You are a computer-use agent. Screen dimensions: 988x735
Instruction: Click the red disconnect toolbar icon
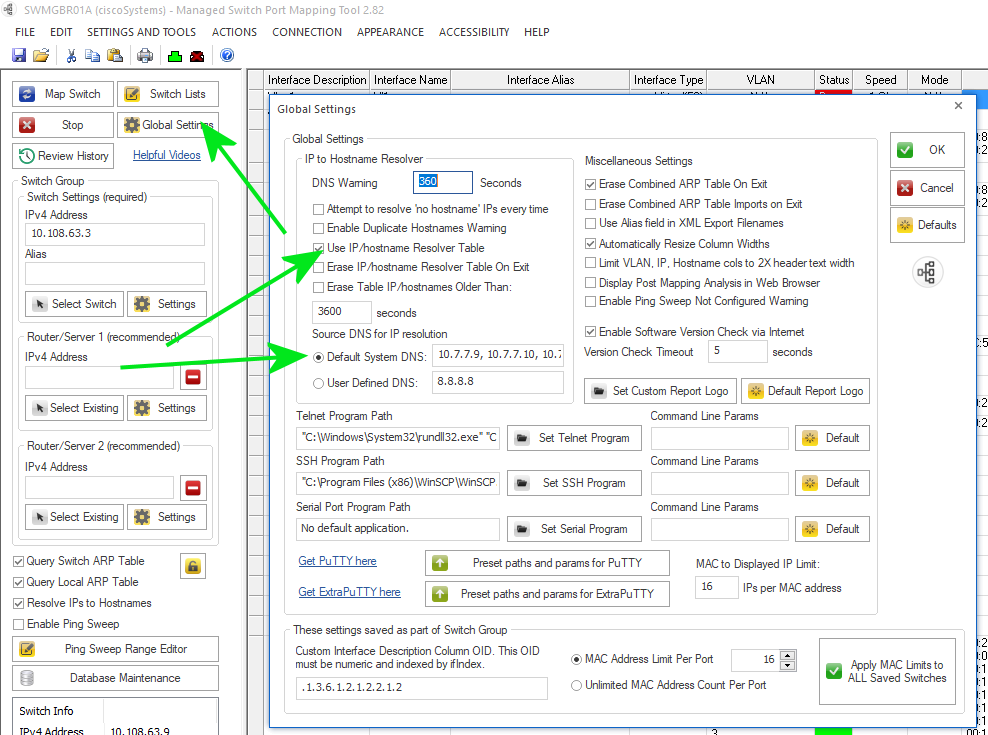[197, 56]
